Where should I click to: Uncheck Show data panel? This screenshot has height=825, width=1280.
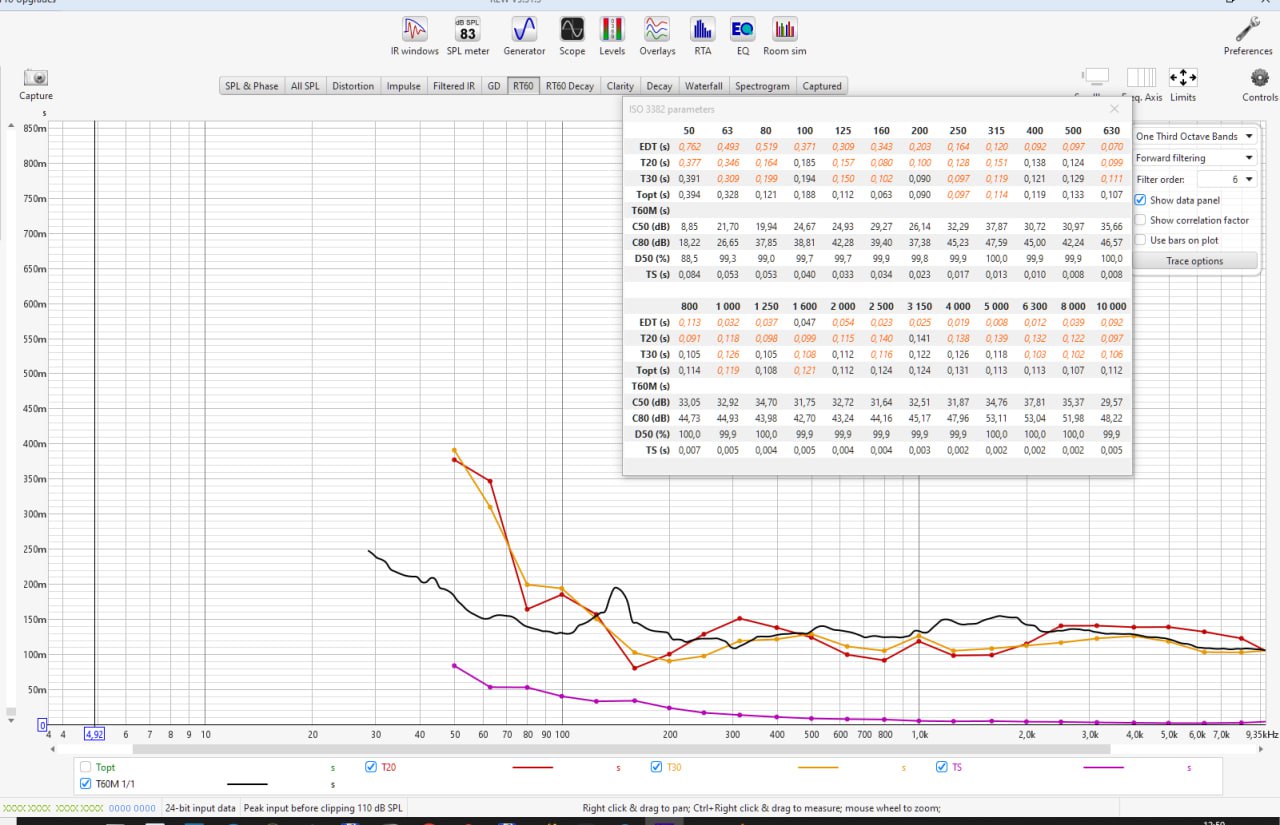tap(1141, 200)
